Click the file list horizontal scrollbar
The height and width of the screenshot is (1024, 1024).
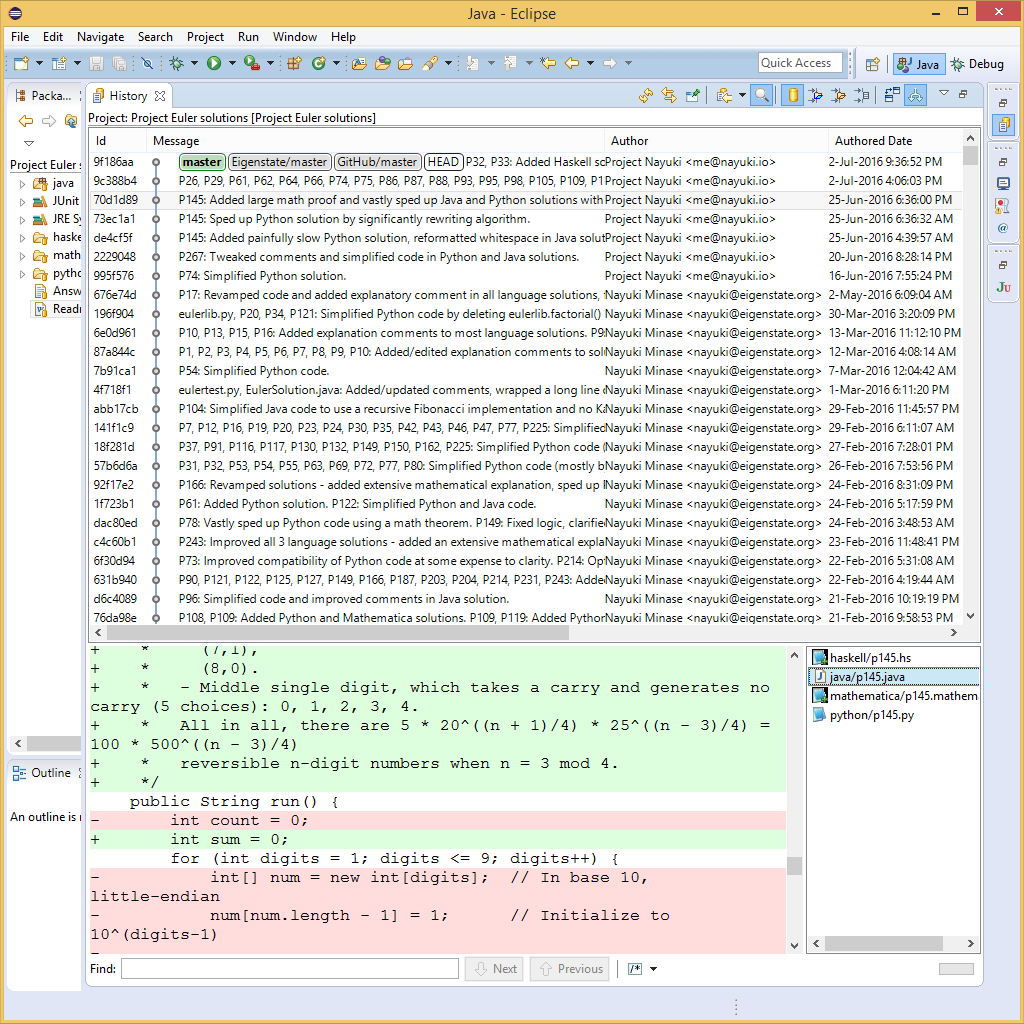[883, 944]
